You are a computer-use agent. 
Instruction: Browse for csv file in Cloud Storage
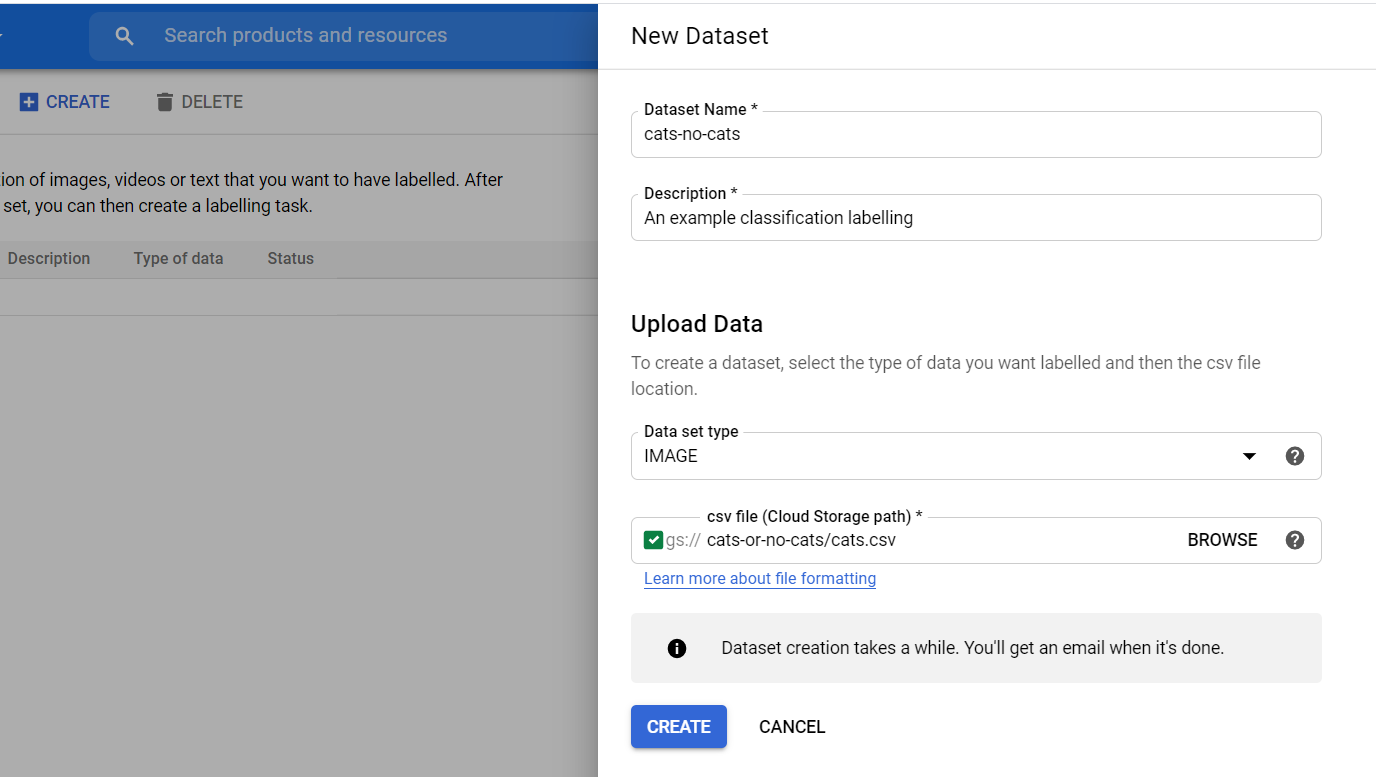[1222, 540]
